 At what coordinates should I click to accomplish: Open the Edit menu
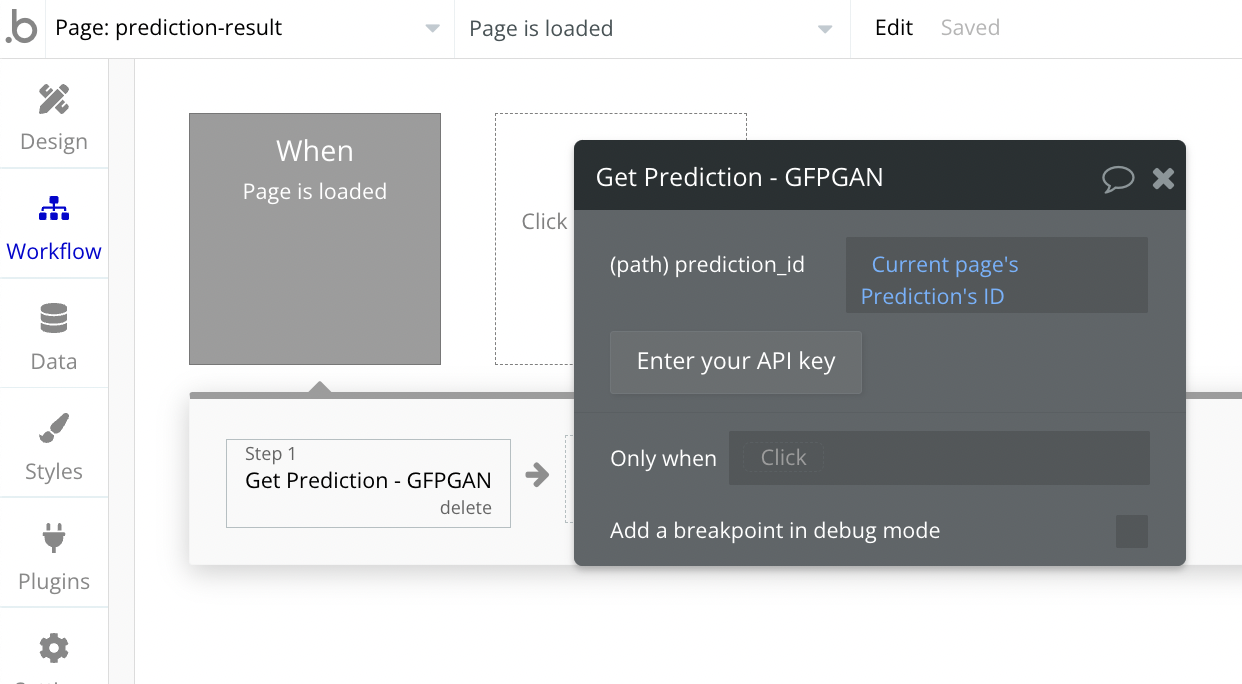click(x=893, y=28)
